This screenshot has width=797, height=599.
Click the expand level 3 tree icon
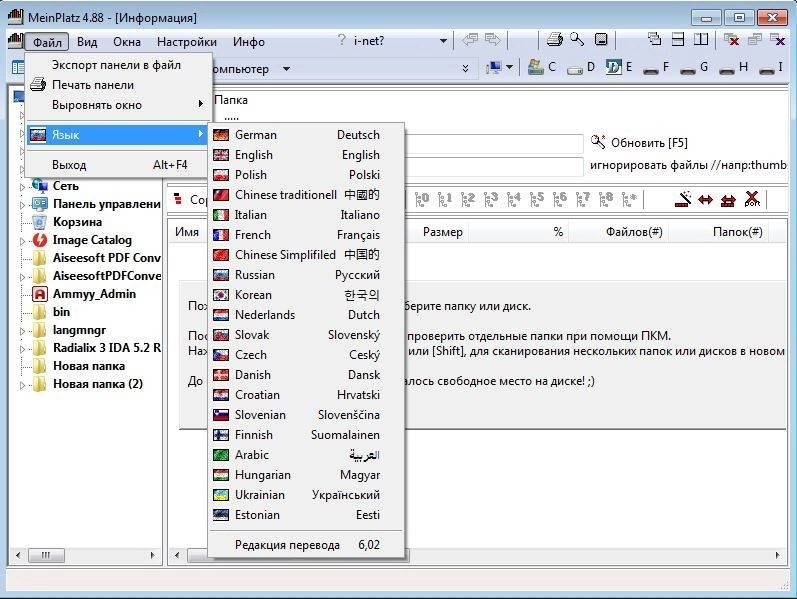[491, 199]
